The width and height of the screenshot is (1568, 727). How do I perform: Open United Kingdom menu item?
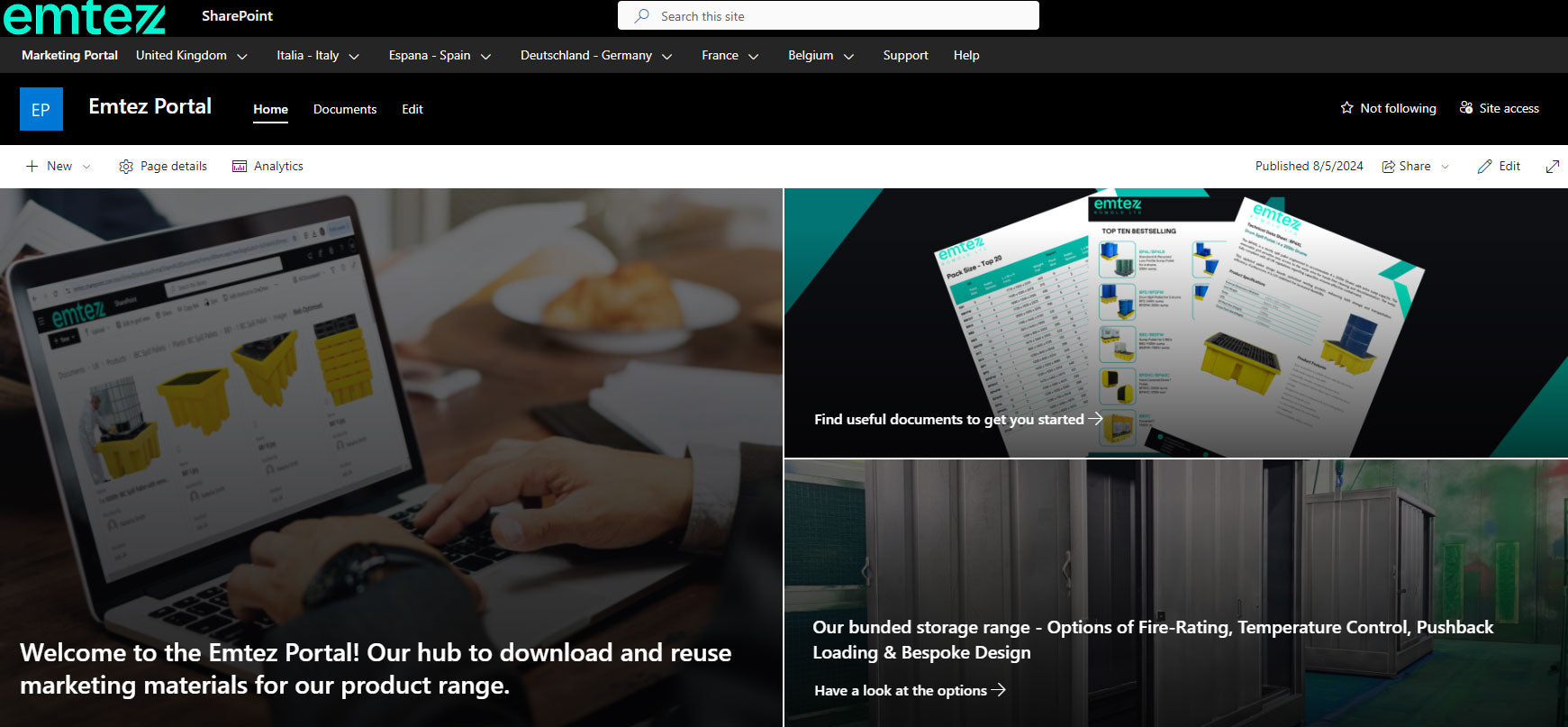click(181, 55)
